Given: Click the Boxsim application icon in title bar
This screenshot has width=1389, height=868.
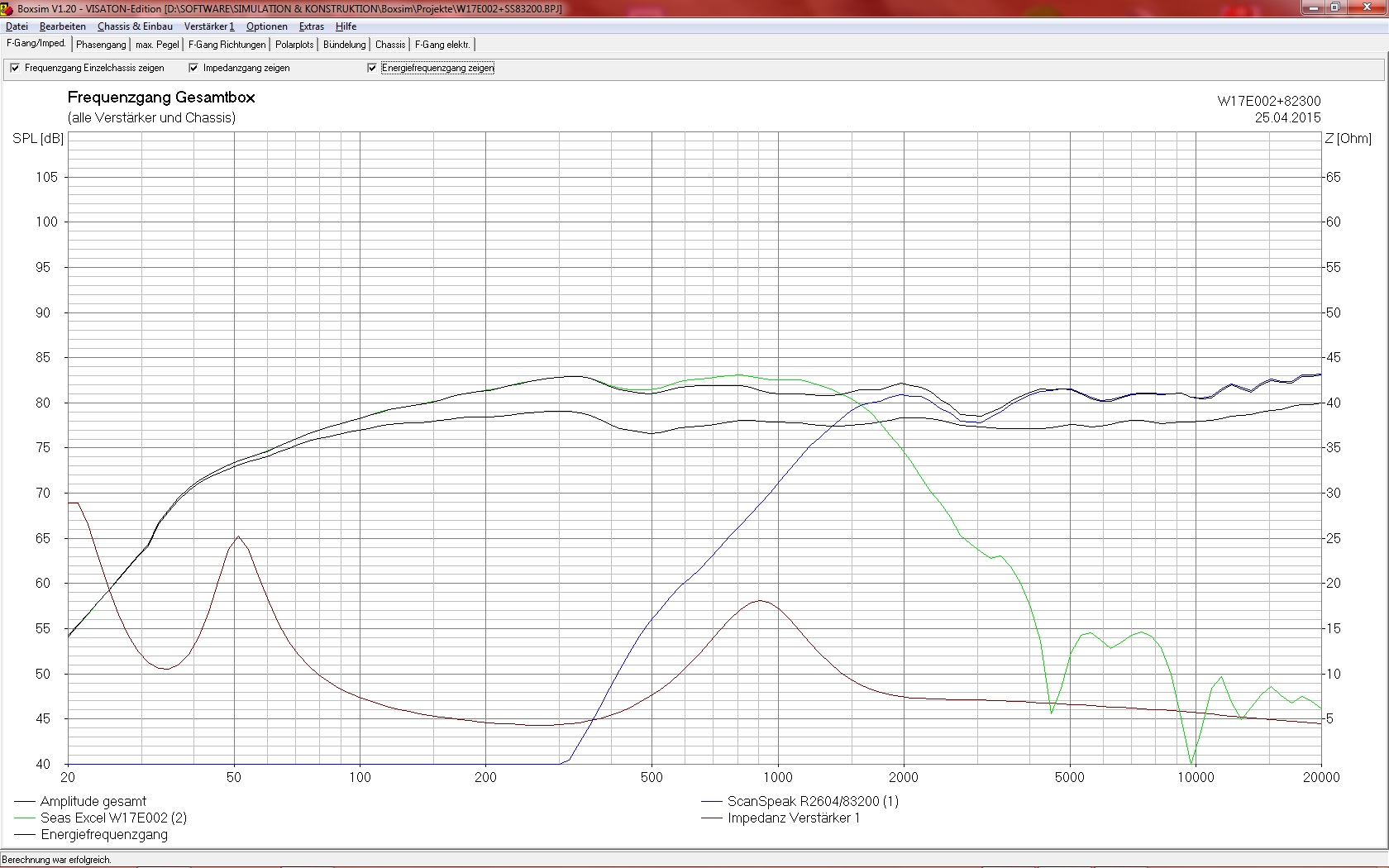Looking at the screenshot, I should click(7, 8).
